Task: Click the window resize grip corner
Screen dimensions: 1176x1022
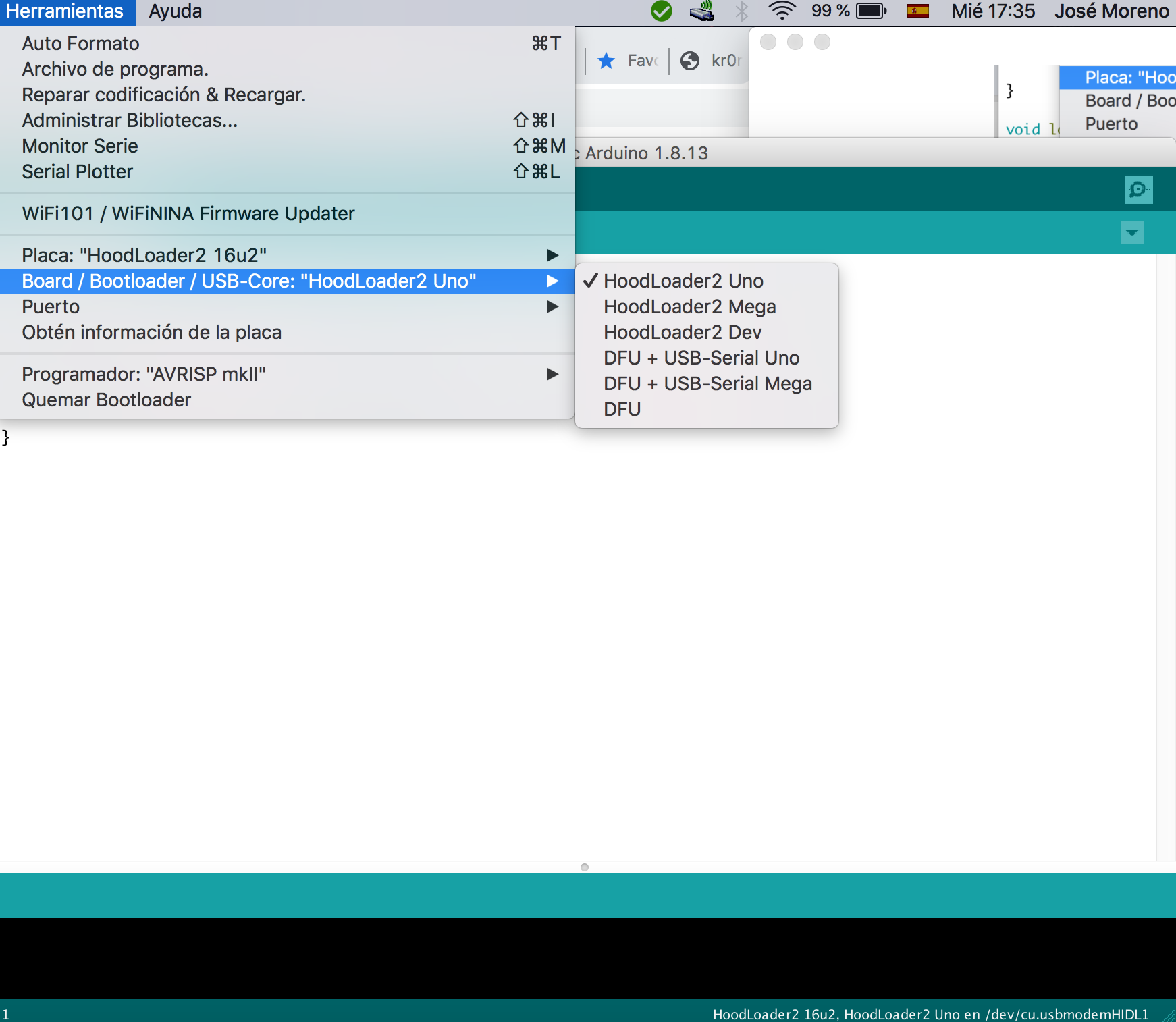Action: tap(1169, 1015)
